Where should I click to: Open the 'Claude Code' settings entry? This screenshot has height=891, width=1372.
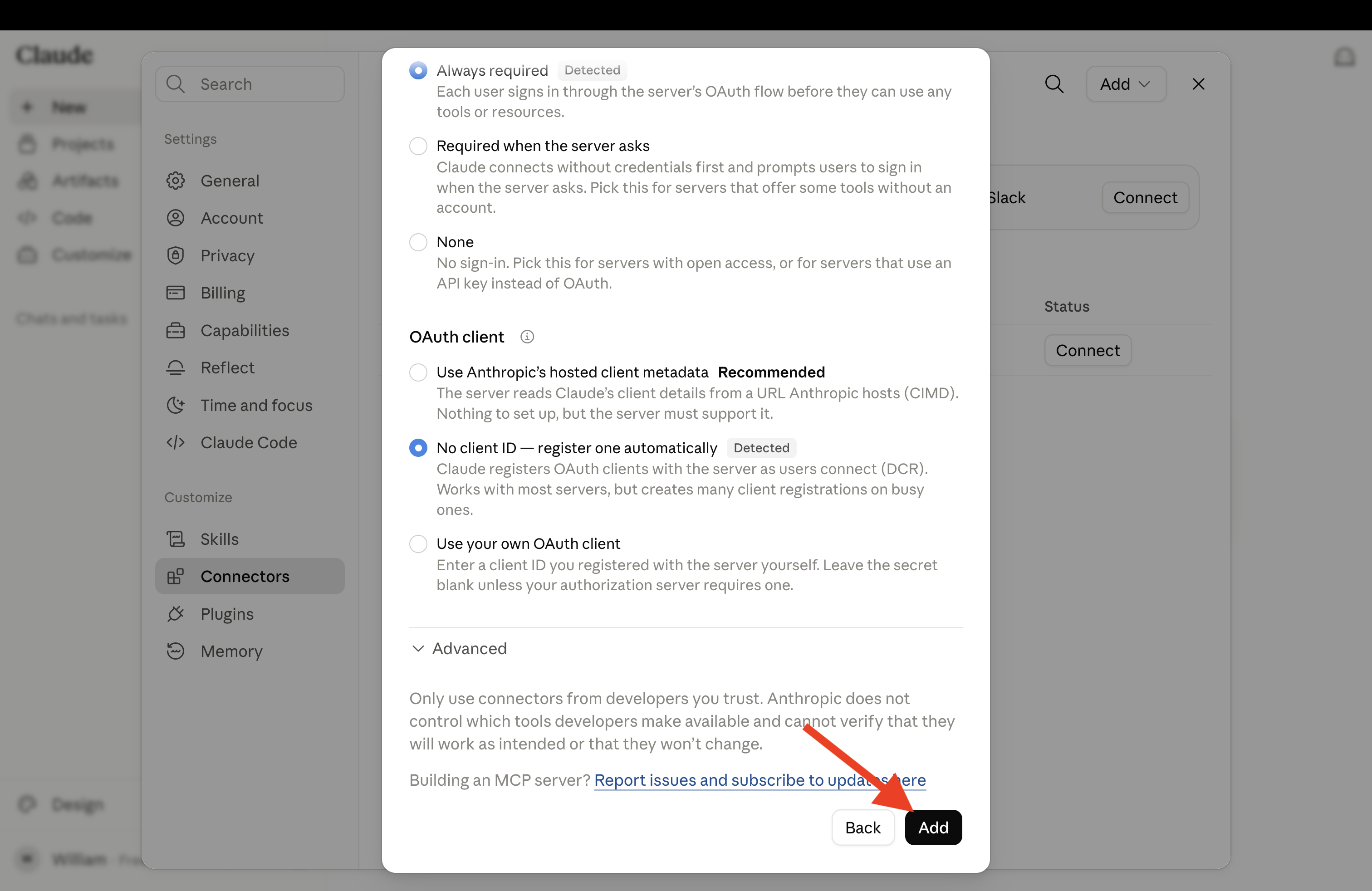point(250,443)
